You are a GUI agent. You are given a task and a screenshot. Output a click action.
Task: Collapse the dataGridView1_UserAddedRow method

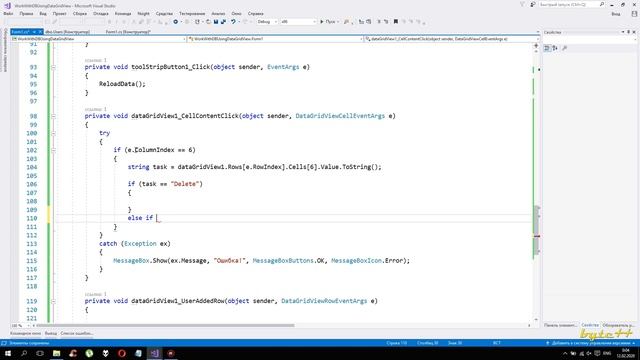(53, 301)
